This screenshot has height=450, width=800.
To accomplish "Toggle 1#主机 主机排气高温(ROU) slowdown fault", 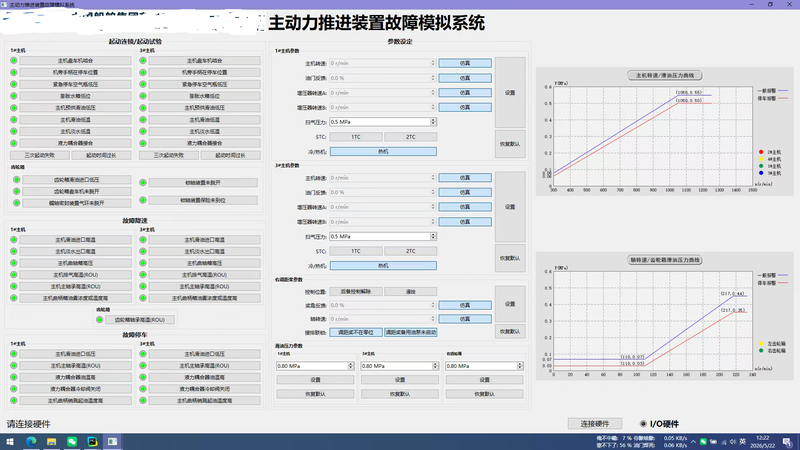I will (76, 275).
